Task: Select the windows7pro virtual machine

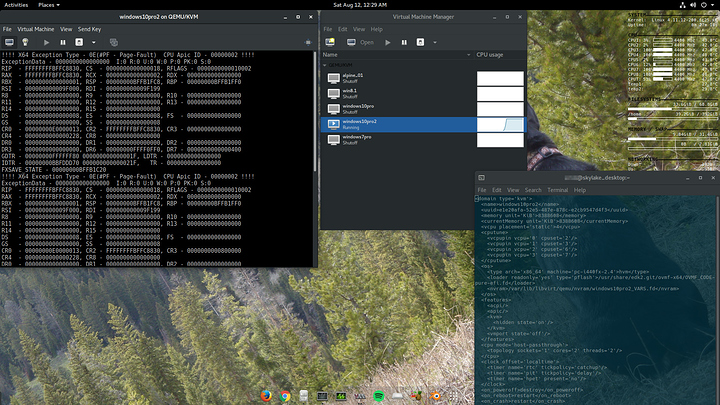Action: [358, 138]
